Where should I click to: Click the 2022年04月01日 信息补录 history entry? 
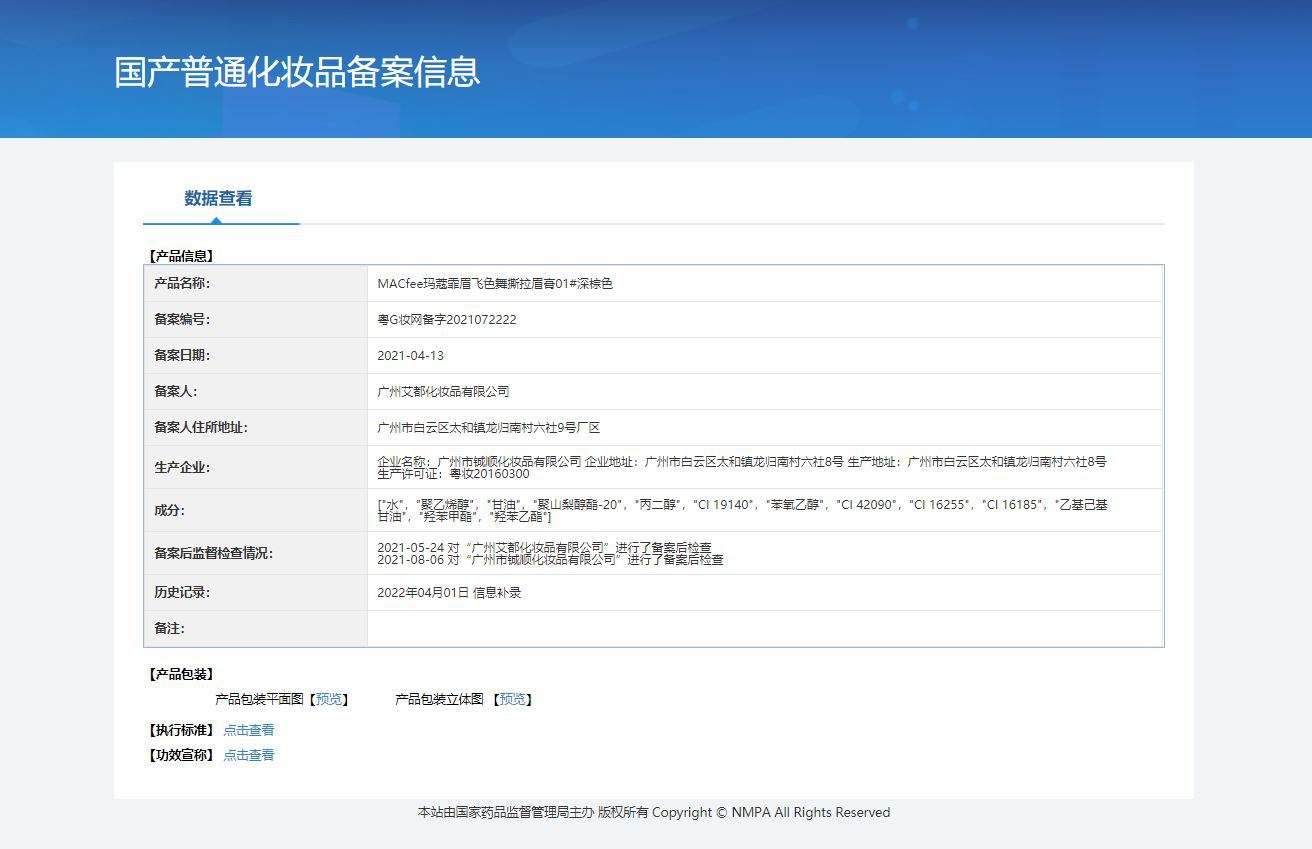[x=449, y=592]
